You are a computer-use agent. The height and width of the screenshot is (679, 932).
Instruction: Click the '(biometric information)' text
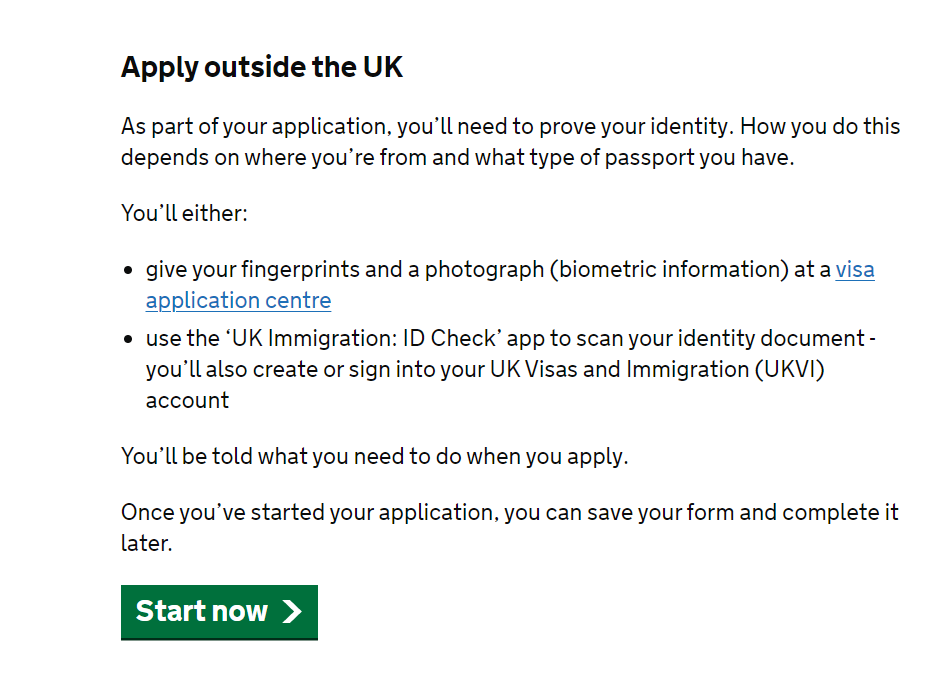coord(667,269)
